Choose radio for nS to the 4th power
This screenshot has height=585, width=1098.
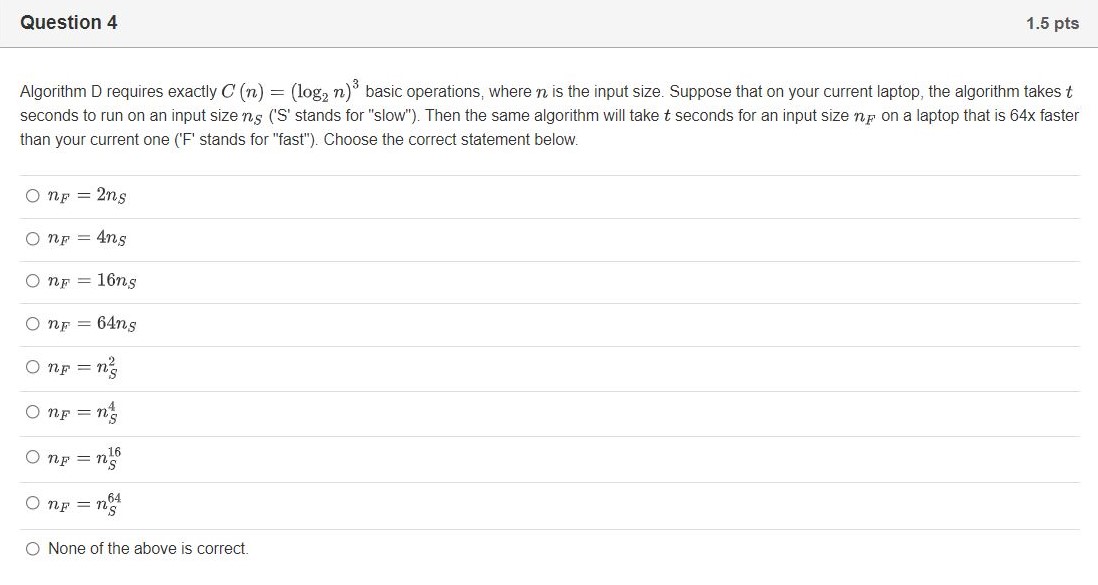pos(33,412)
